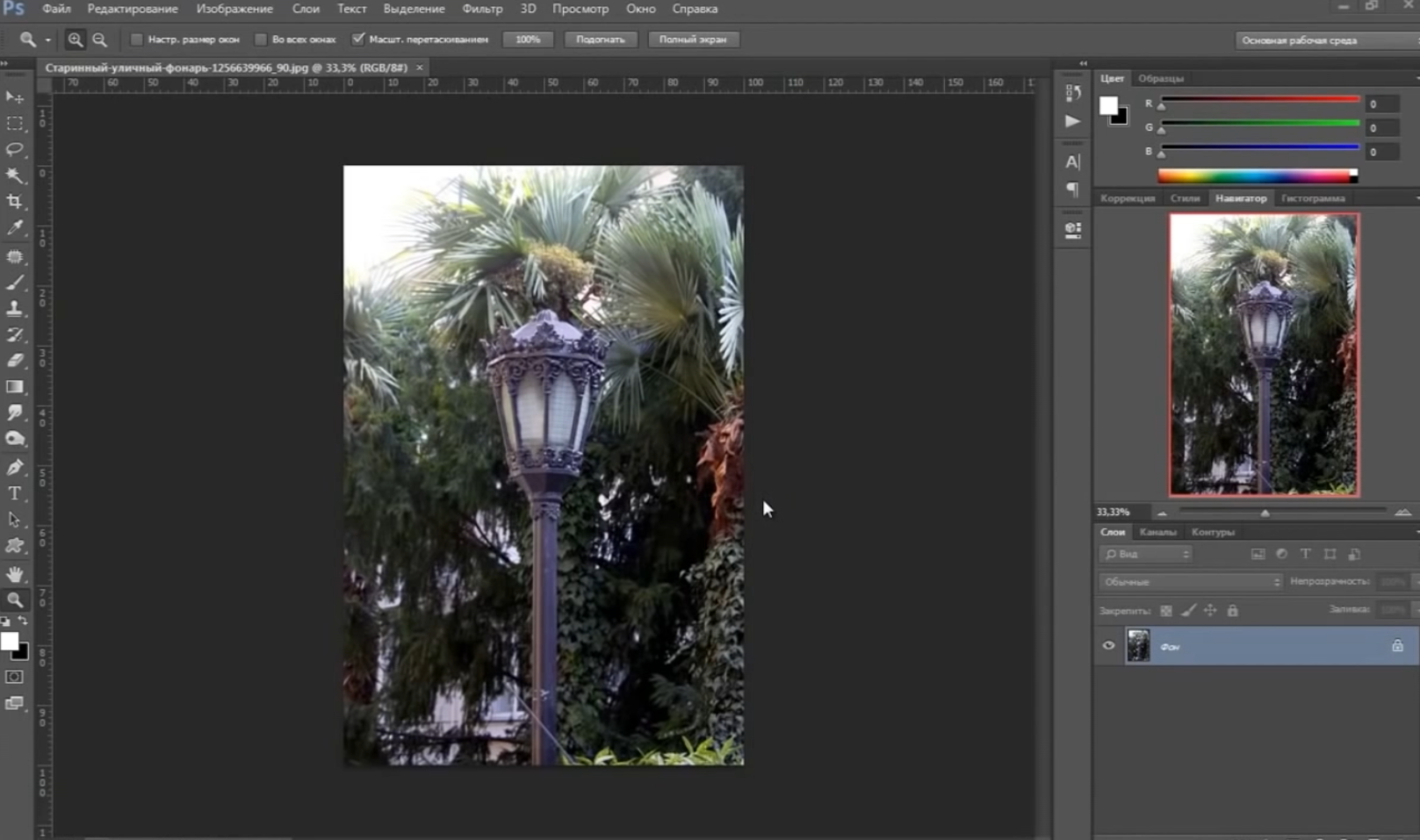Select the Pen tool

pos(15,467)
